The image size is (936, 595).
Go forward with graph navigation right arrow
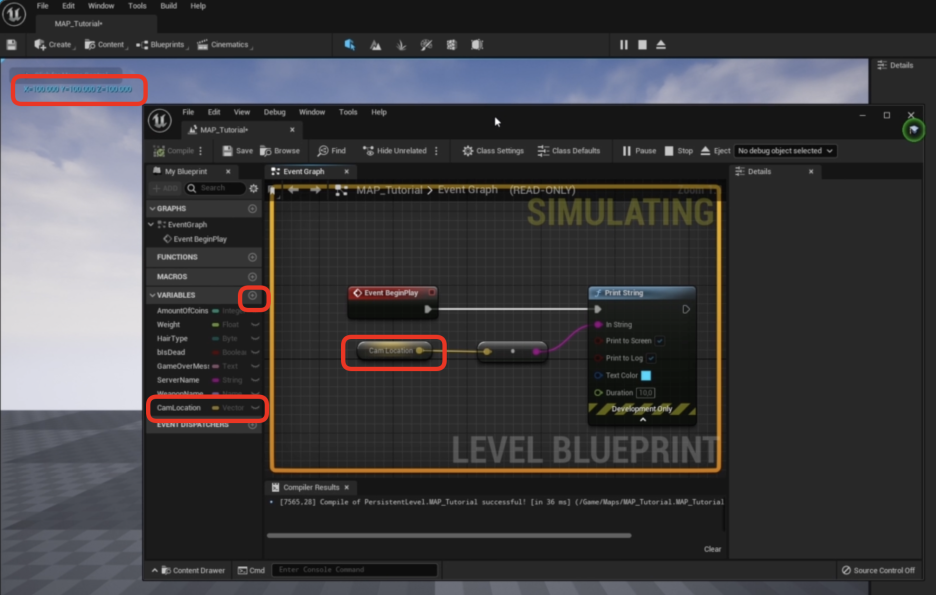click(315, 190)
